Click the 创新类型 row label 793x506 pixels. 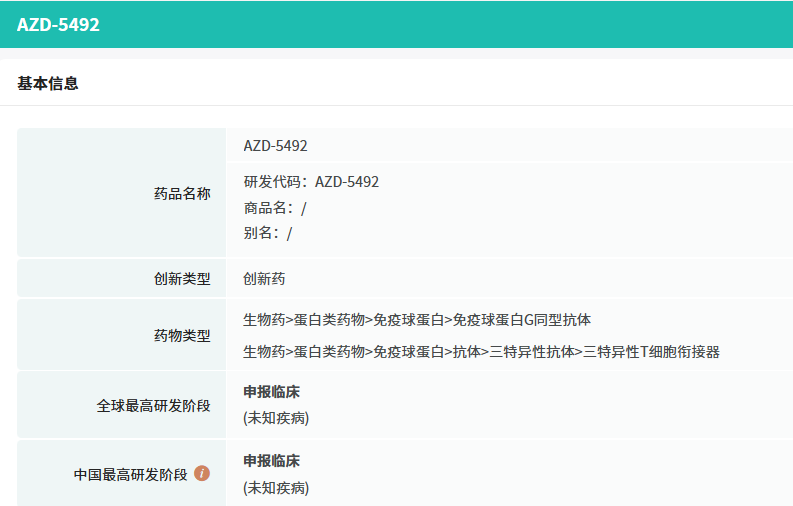182,279
